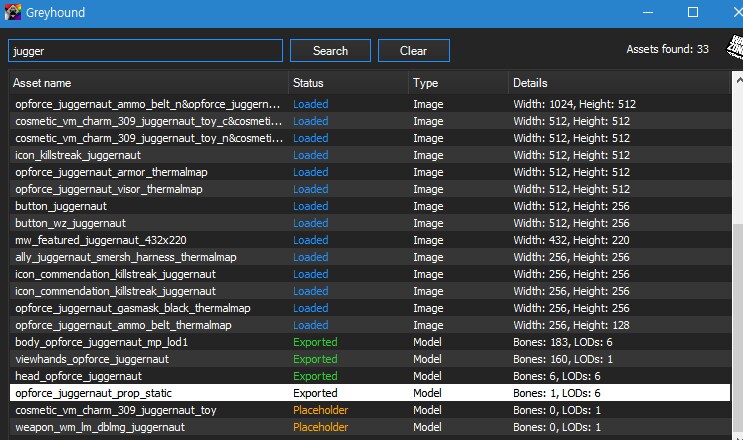Select viewhands_opforce_juggernaut model row
The width and height of the screenshot is (743, 440).
coord(370,359)
